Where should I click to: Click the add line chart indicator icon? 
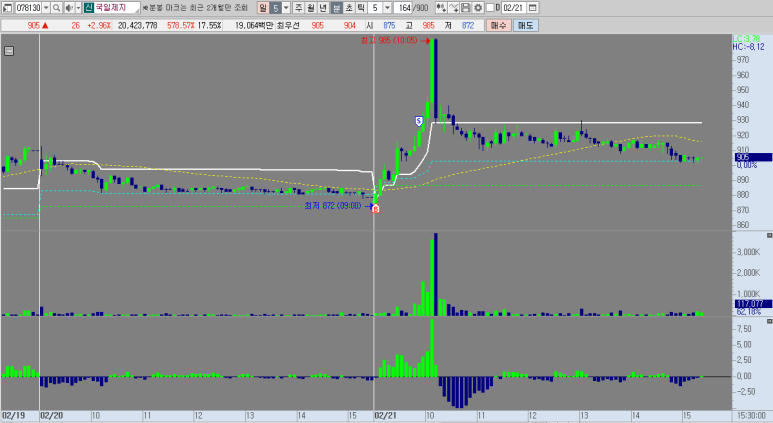(454, 8)
